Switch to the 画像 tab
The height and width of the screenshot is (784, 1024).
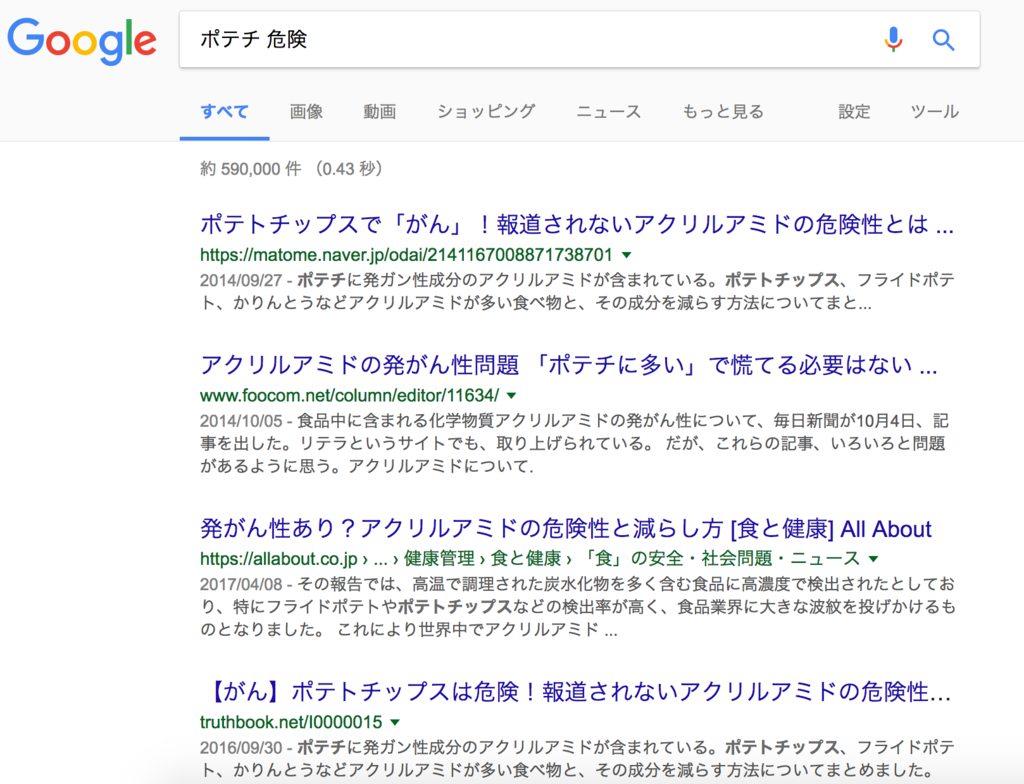coord(306,112)
